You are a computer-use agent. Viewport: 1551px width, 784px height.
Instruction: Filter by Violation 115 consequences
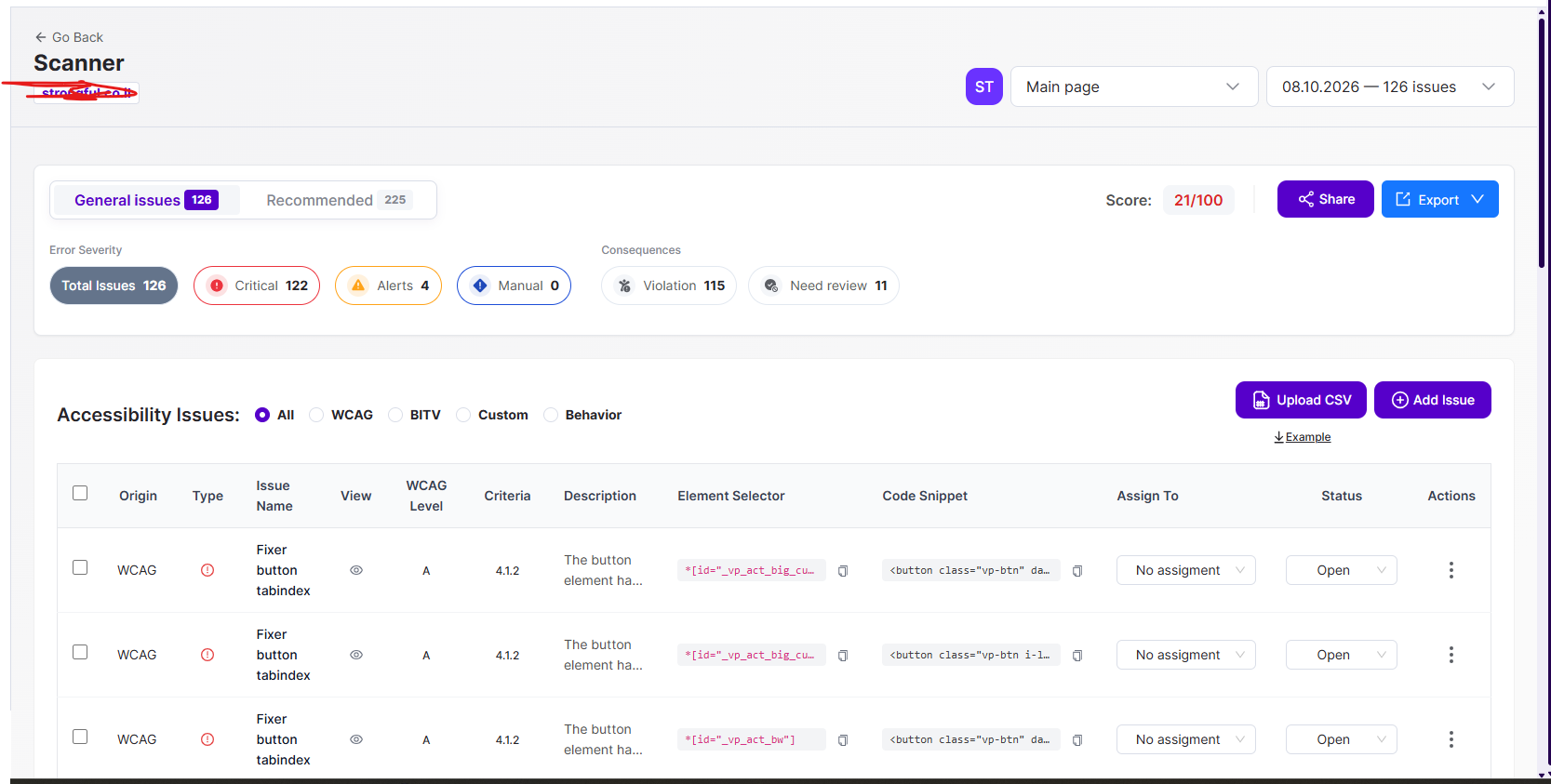point(669,286)
